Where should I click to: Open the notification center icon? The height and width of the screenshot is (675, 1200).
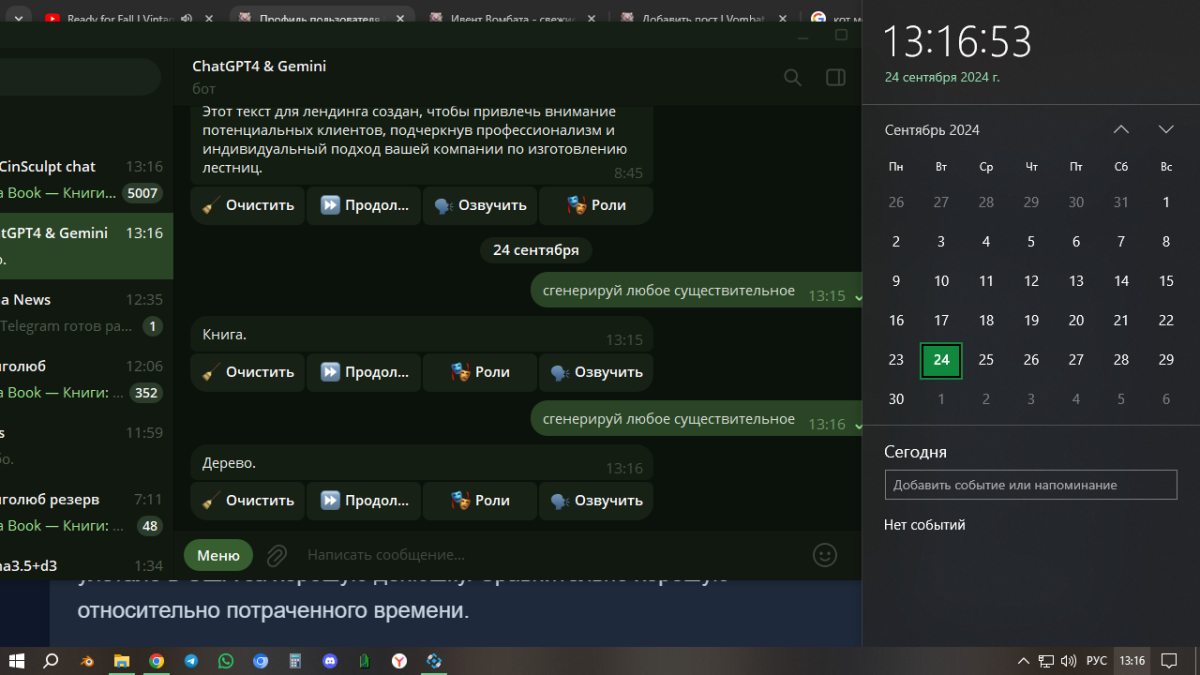[x=1171, y=661]
